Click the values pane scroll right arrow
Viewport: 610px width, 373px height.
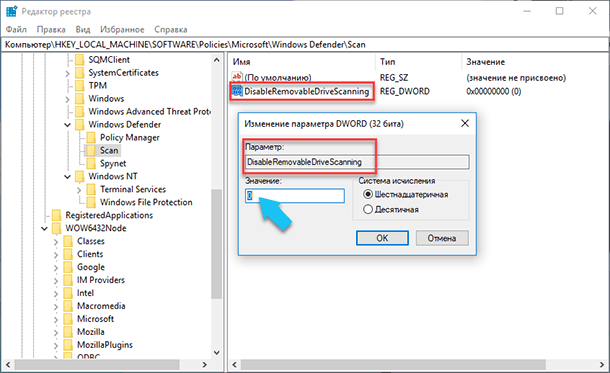602,365
